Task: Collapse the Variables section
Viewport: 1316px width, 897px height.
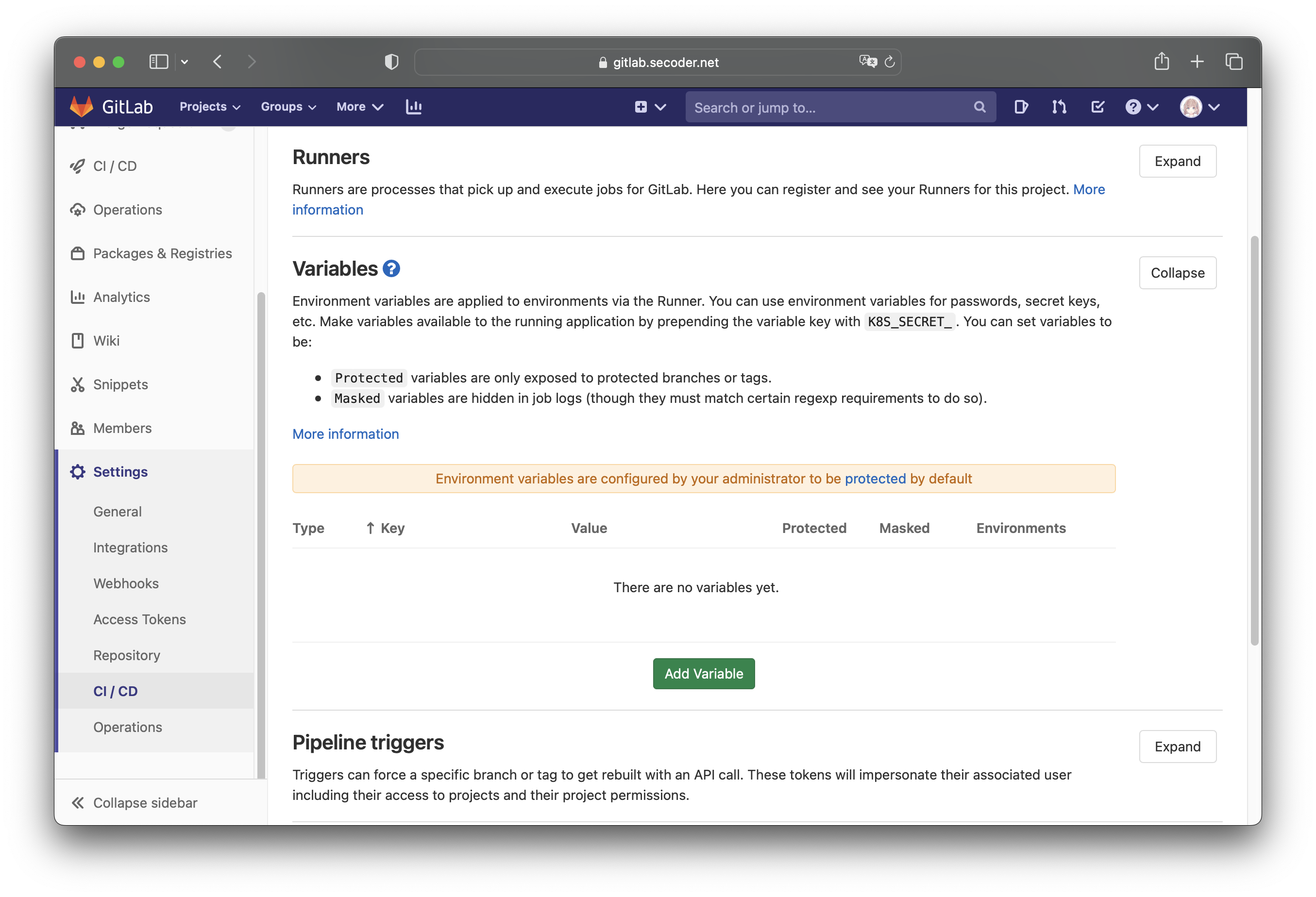Action: 1177,273
